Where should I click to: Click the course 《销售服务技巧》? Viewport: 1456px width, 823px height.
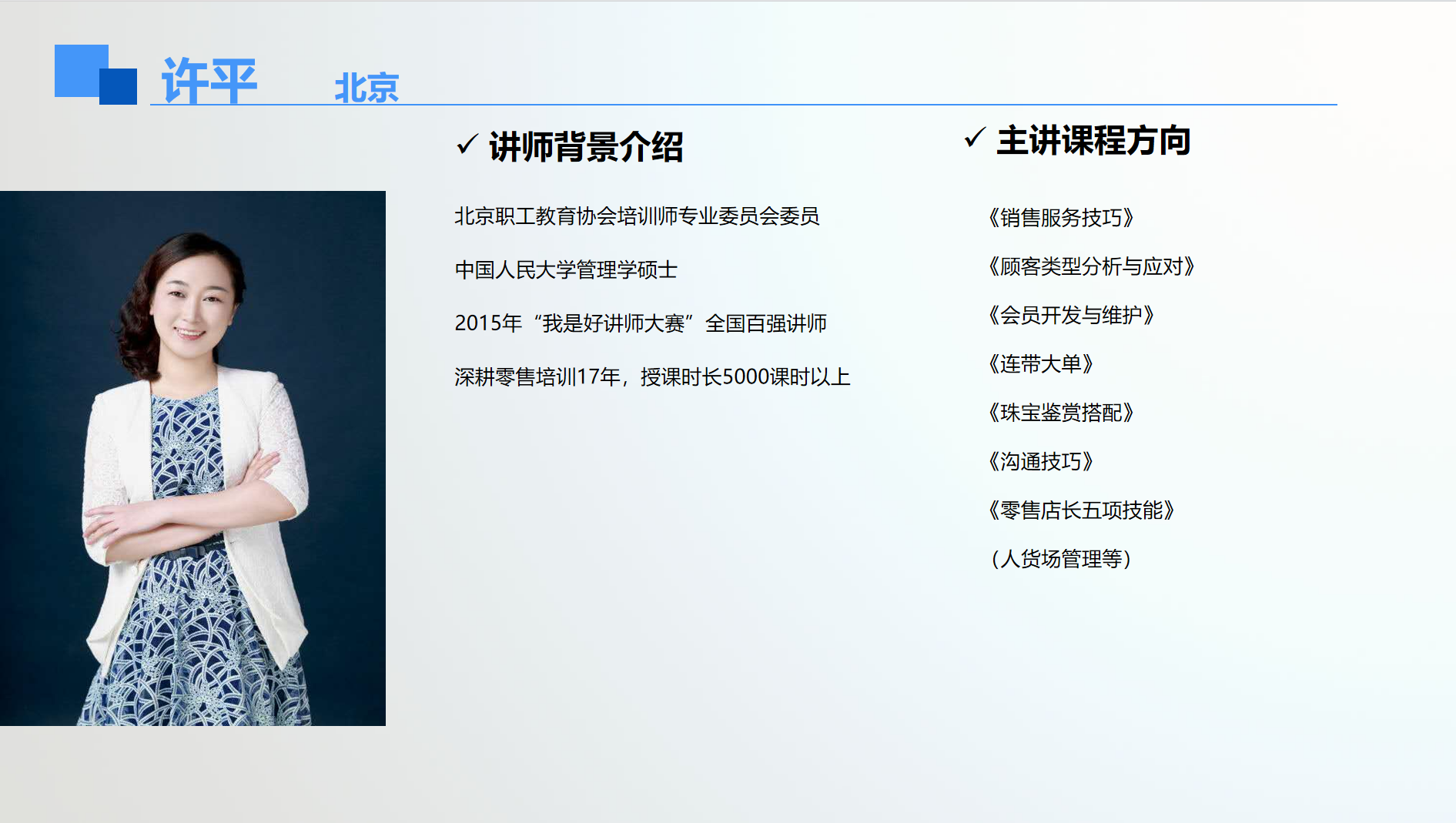click(x=1061, y=218)
